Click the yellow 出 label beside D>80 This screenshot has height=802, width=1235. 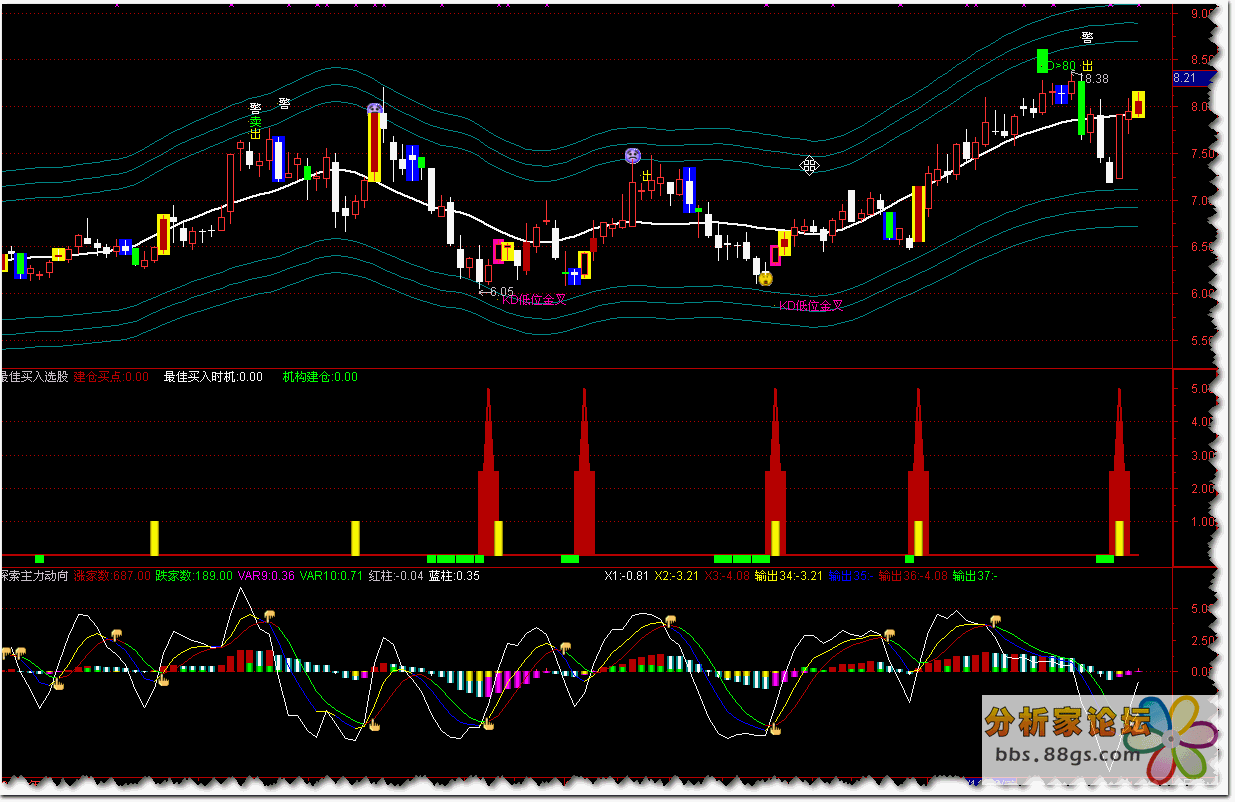(x=1087, y=66)
